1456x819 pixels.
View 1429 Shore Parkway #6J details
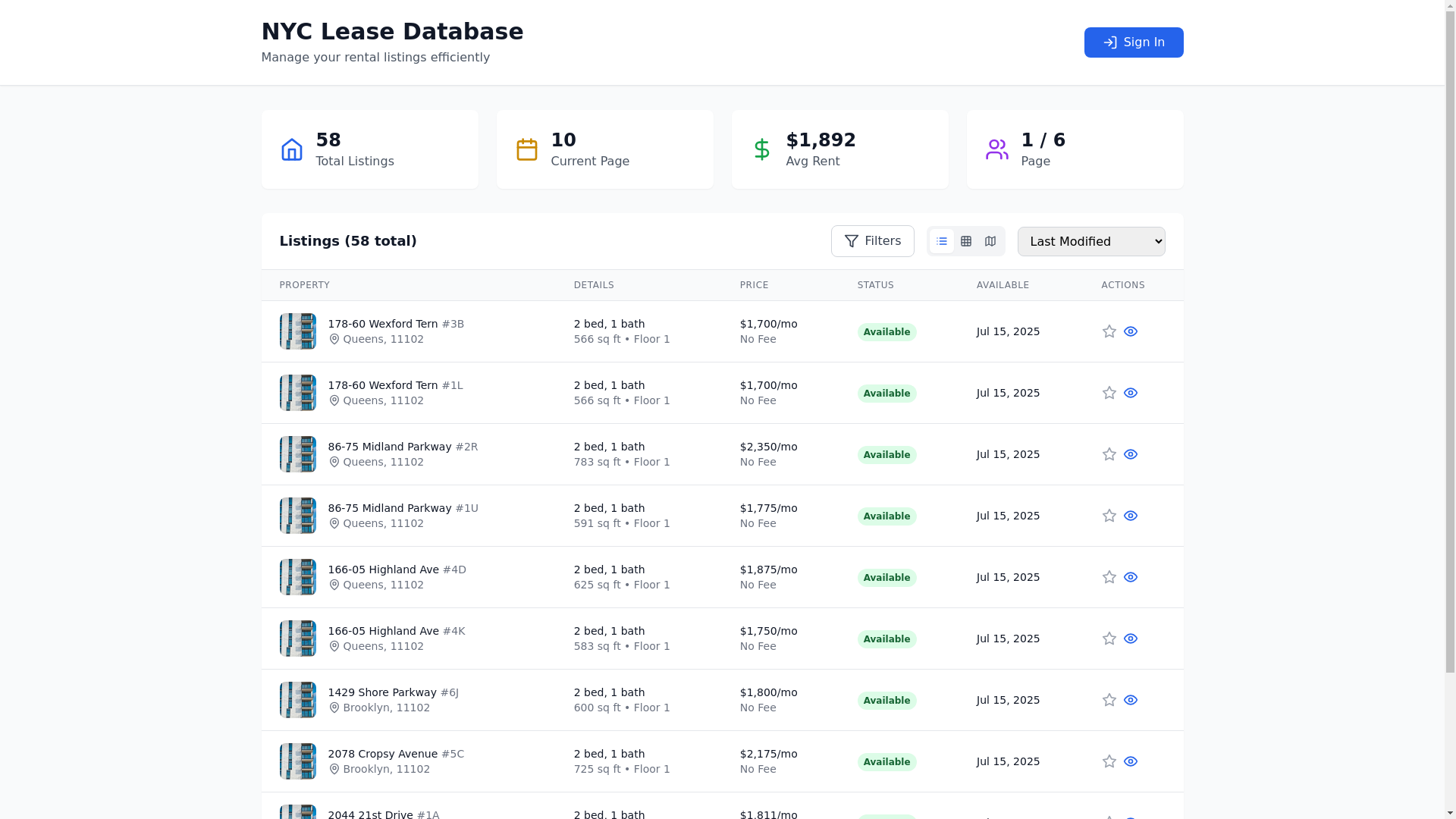click(1131, 700)
